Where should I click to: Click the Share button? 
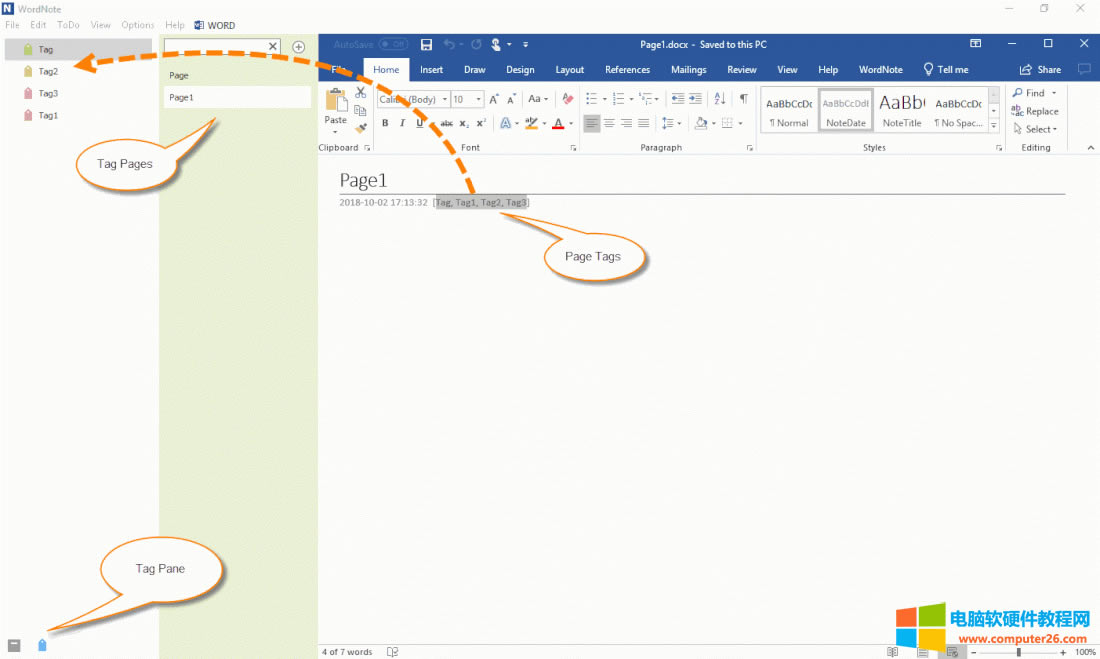[1040, 70]
